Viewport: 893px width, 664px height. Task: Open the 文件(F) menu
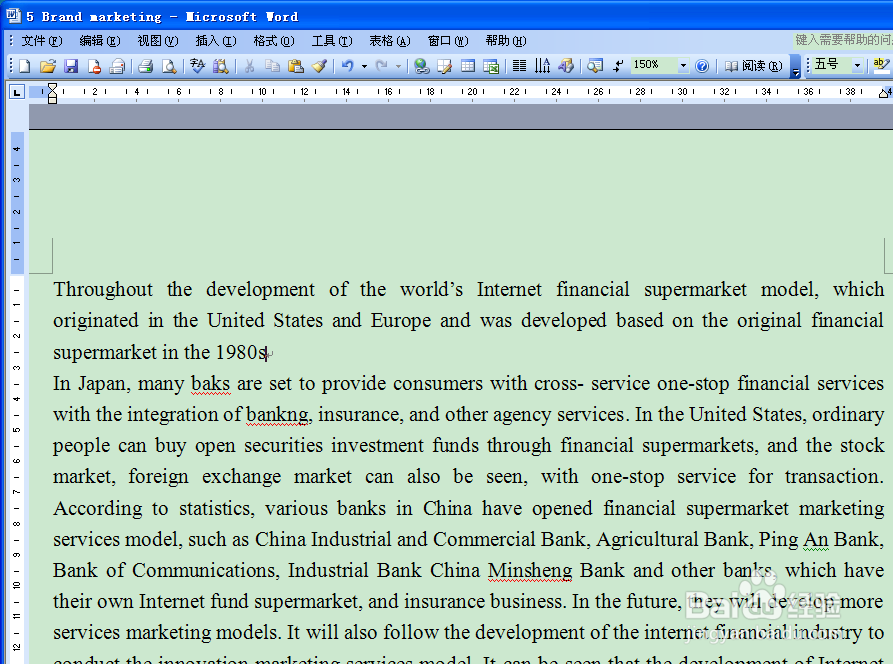[x=42, y=41]
